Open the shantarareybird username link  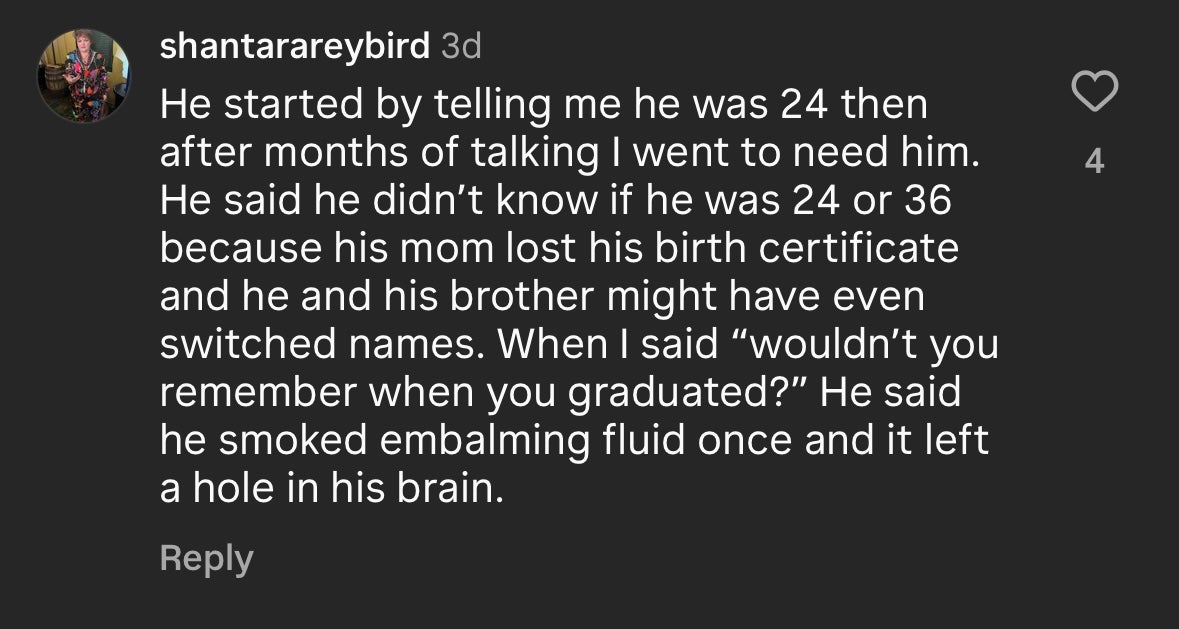click(x=295, y=45)
